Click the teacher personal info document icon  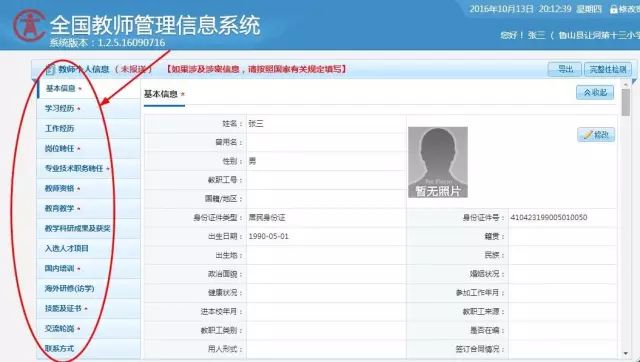pyautogui.click(x=50, y=69)
